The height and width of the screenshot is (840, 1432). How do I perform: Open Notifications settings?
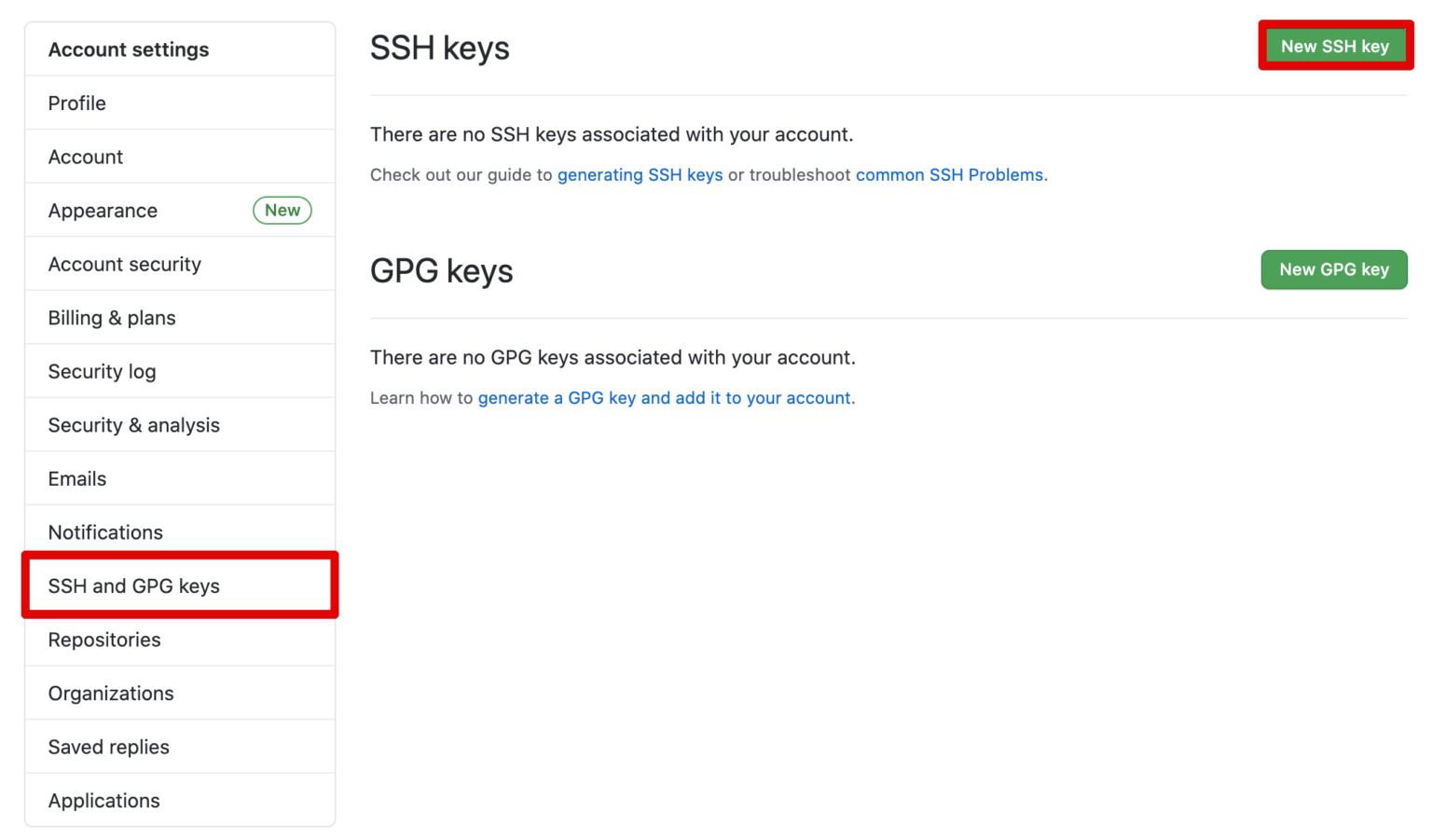(105, 532)
